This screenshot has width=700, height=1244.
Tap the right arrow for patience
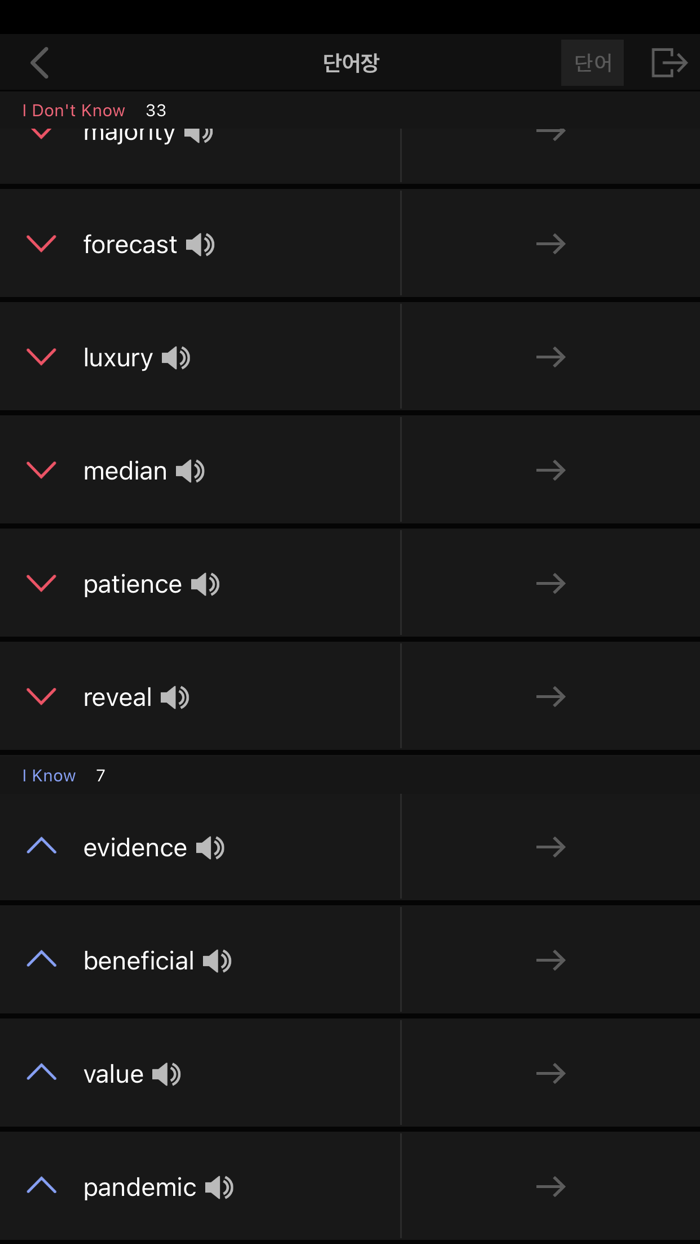(550, 583)
